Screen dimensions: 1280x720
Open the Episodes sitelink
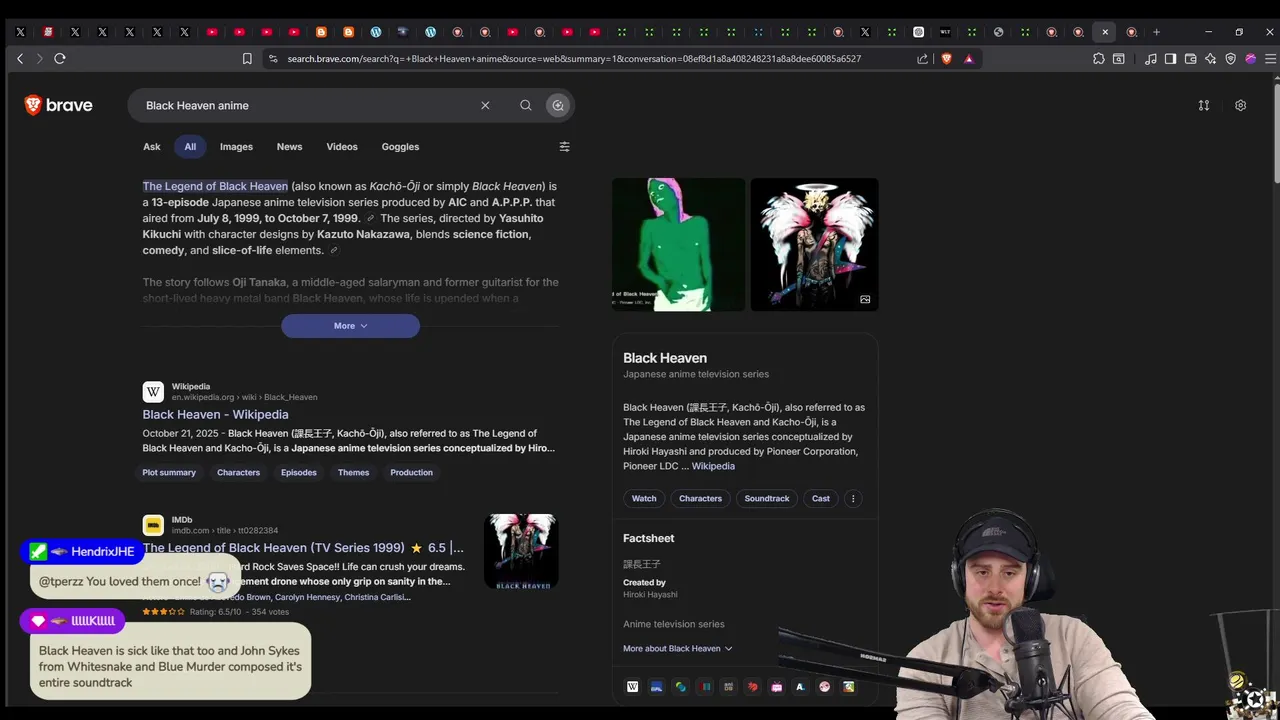[298, 472]
